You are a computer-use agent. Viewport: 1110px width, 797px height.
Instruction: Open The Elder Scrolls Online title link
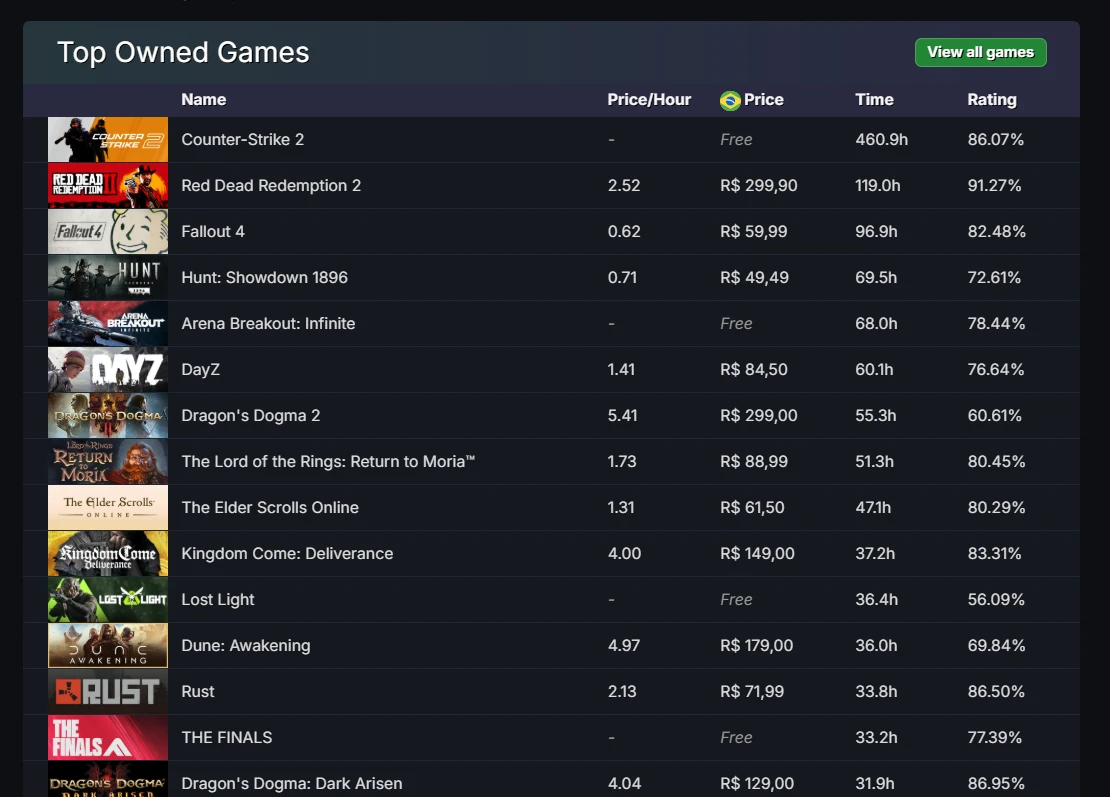tap(270, 508)
